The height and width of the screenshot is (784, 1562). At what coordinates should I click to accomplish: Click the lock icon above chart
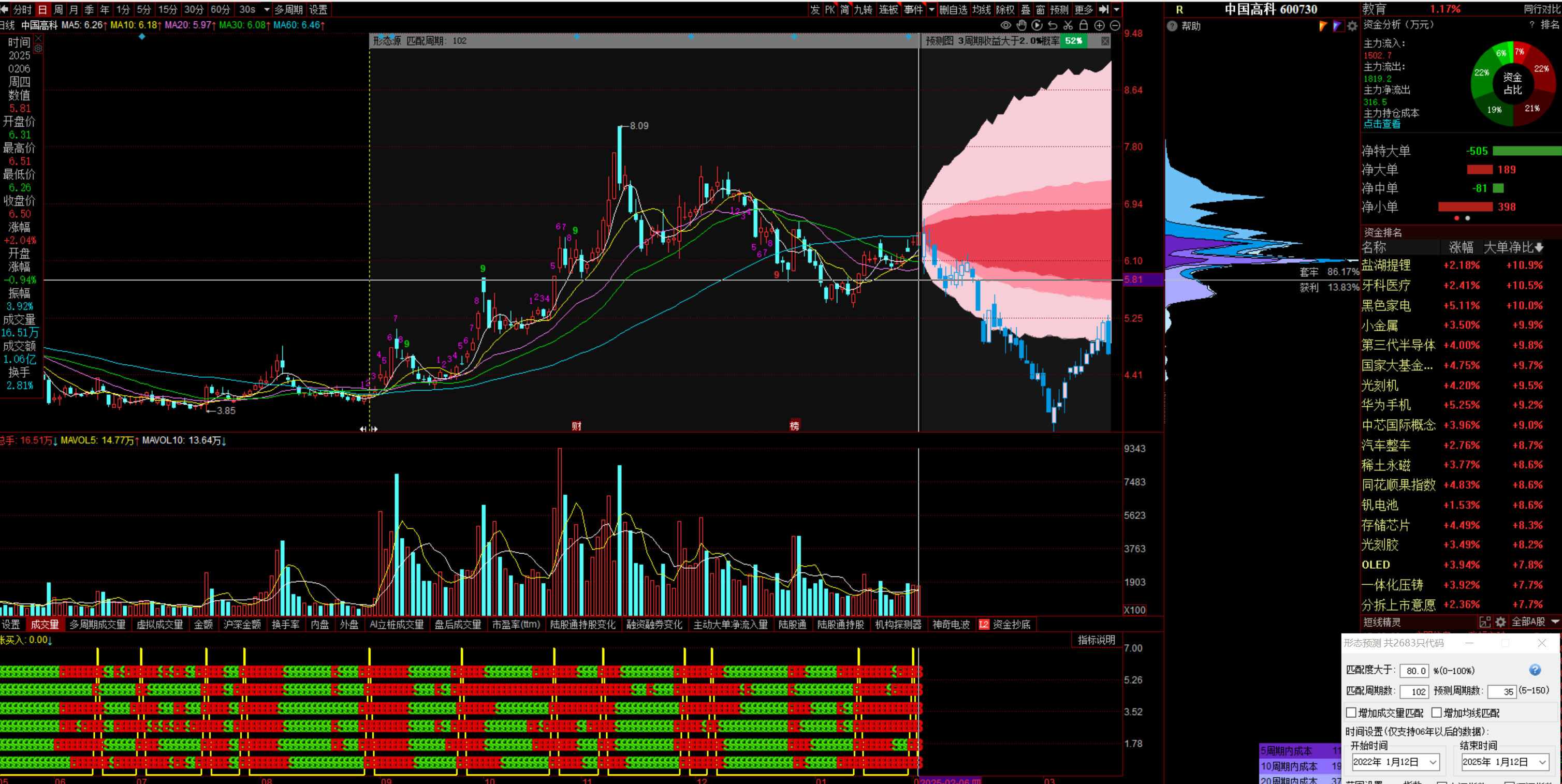(x=1084, y=25)
